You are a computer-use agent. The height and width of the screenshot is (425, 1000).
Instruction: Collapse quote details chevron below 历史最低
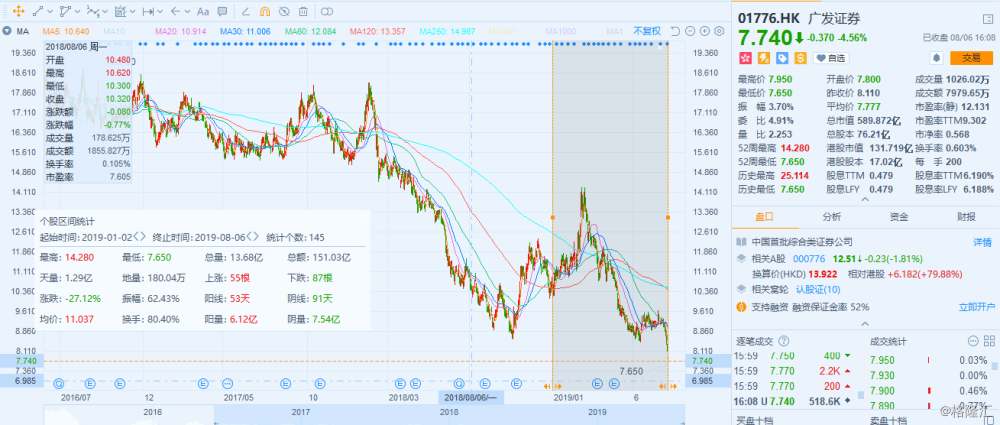coord(865,200)
